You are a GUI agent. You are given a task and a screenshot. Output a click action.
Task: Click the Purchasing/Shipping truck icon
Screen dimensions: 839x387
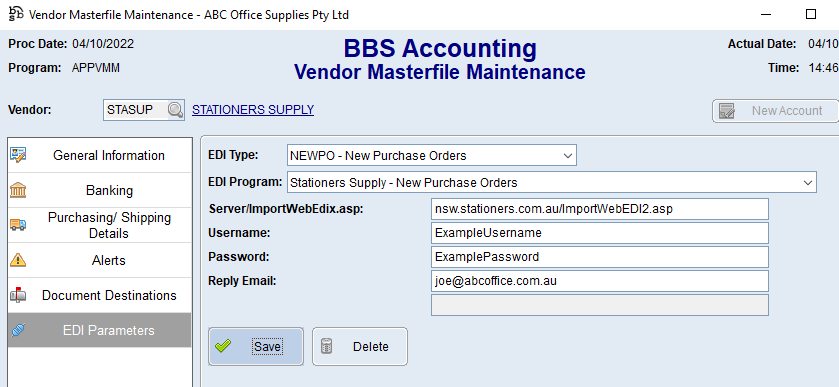18,225
